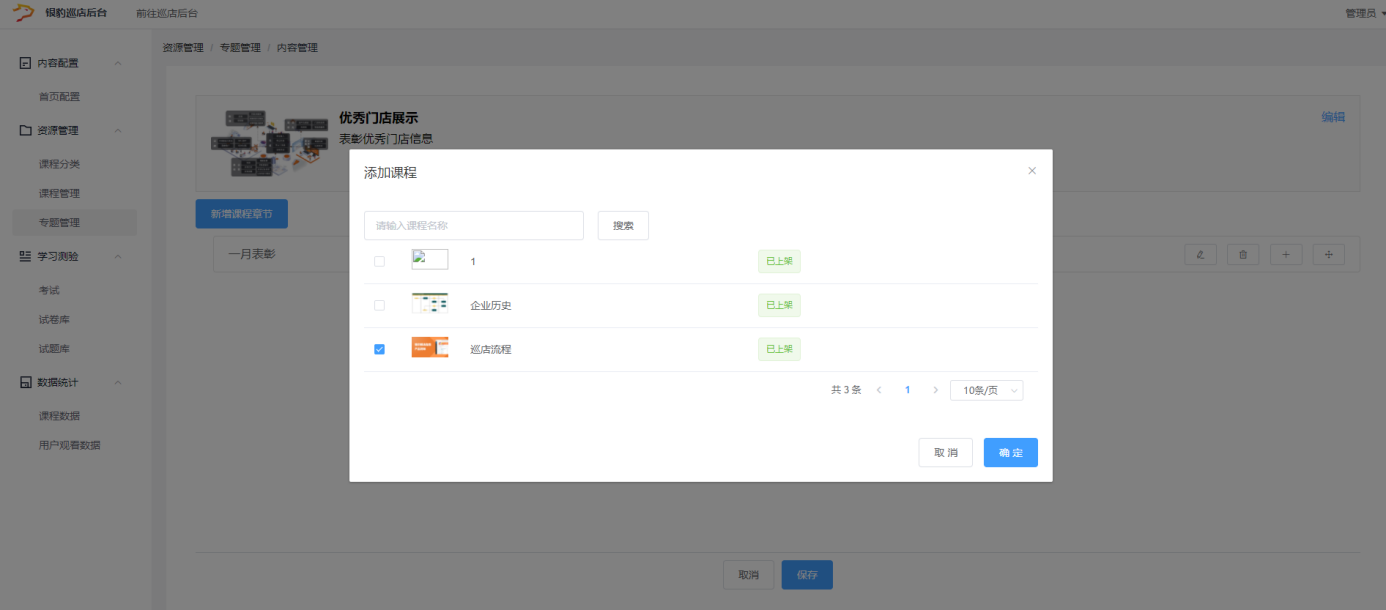Uncheck the 巡店流程 course checkbox
Image resolution: width=1386 pixels, height=610 pixels.
click(x=379, y=349)
